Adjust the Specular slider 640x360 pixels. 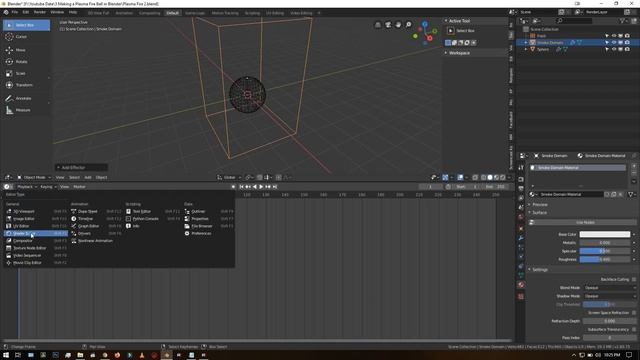[x=605, y=251]
